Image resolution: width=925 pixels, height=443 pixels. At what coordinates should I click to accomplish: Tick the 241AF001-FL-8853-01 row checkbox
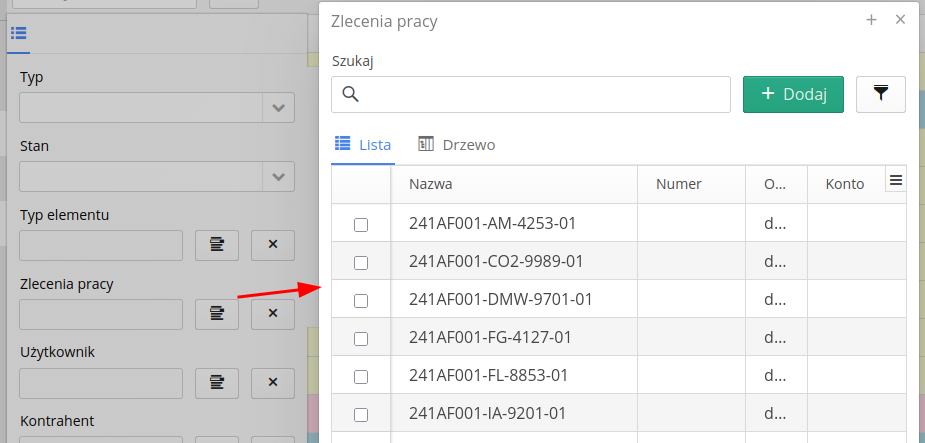(361, 377)
